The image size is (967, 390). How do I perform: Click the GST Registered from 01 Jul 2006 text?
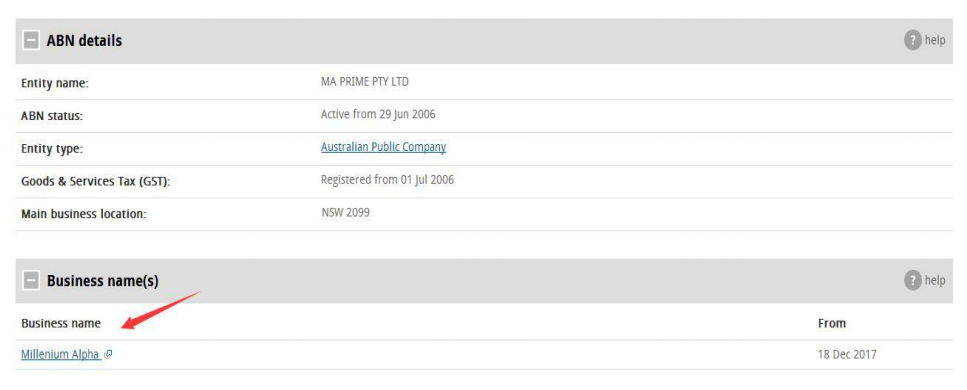pyautogui.click(x=387, y=180)
